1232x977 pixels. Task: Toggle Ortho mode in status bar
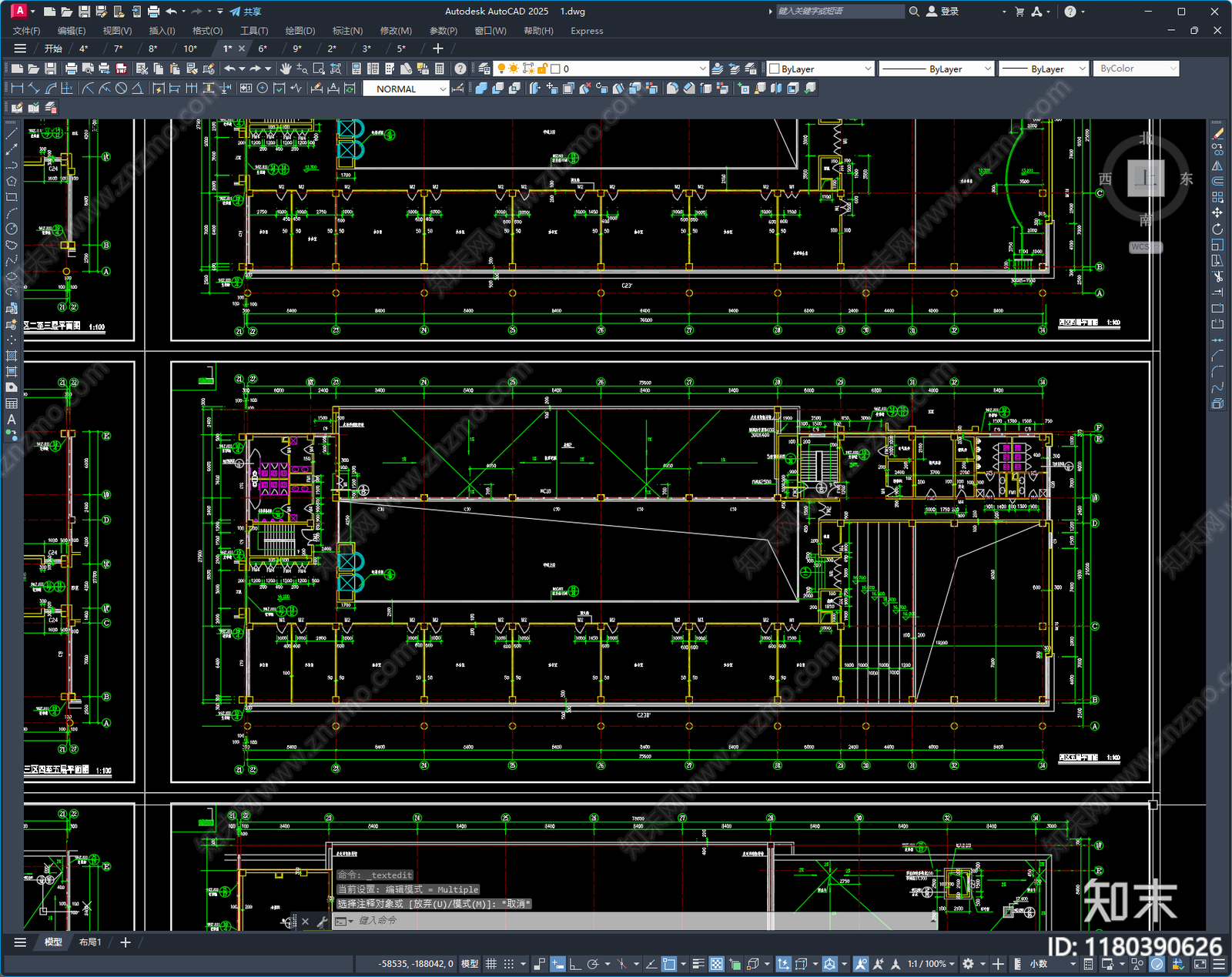(574, 964)
